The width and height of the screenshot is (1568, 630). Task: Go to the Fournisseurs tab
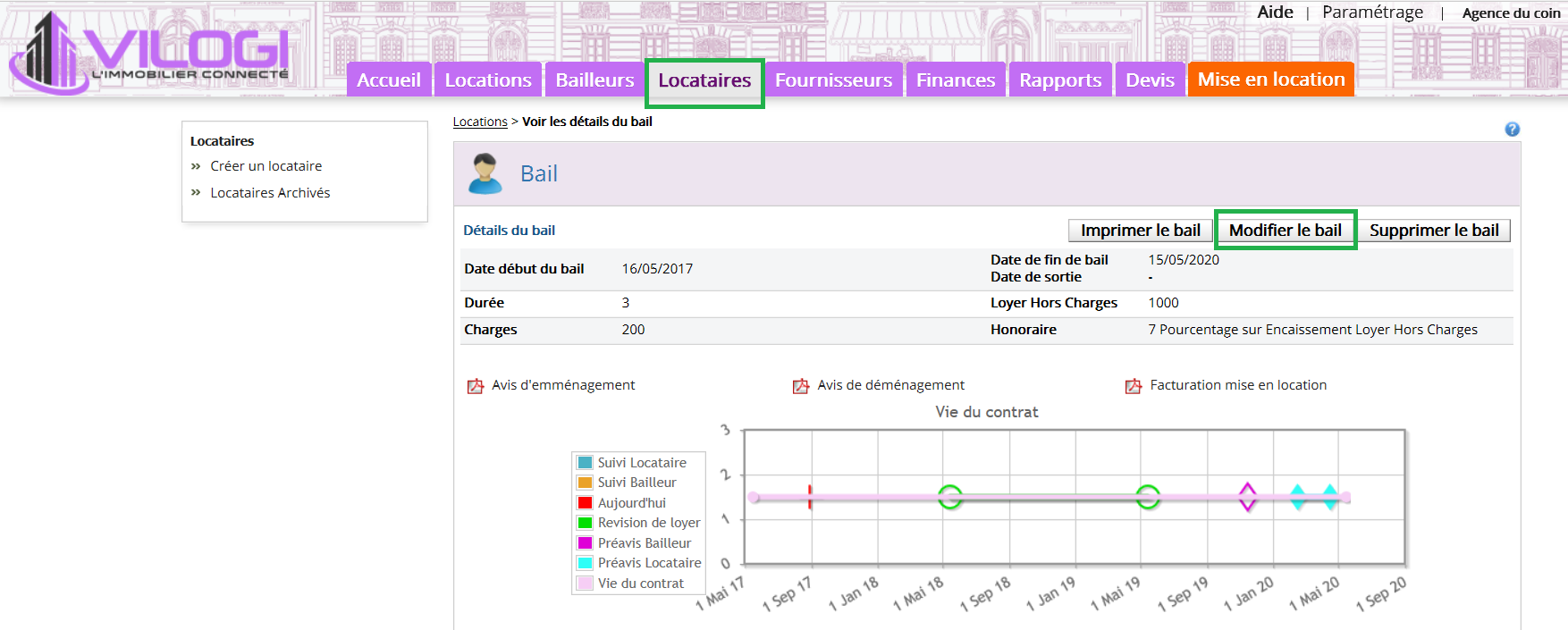click(833, 80)
